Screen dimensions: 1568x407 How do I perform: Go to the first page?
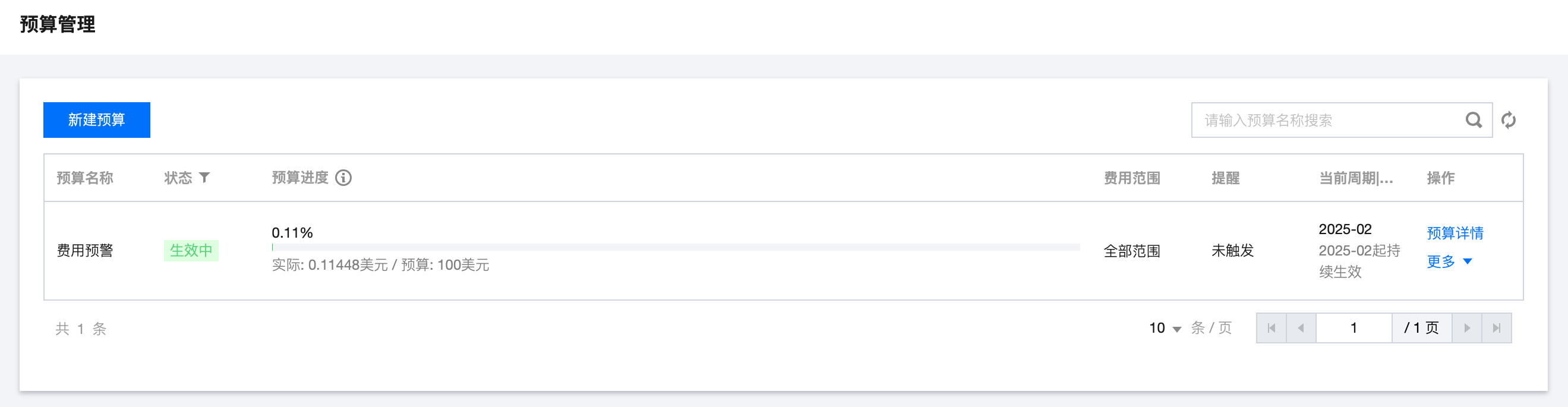point(1271,328)
